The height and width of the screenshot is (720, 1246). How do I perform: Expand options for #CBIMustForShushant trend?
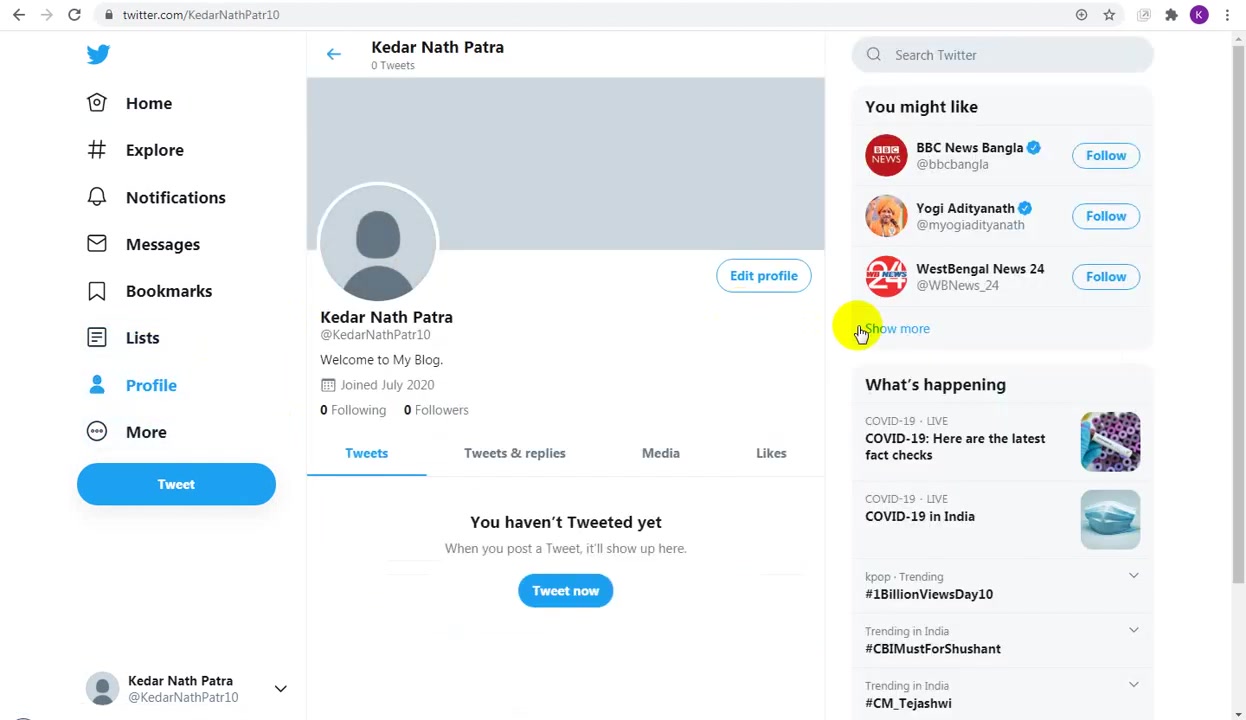click(x=1134, y=630)
